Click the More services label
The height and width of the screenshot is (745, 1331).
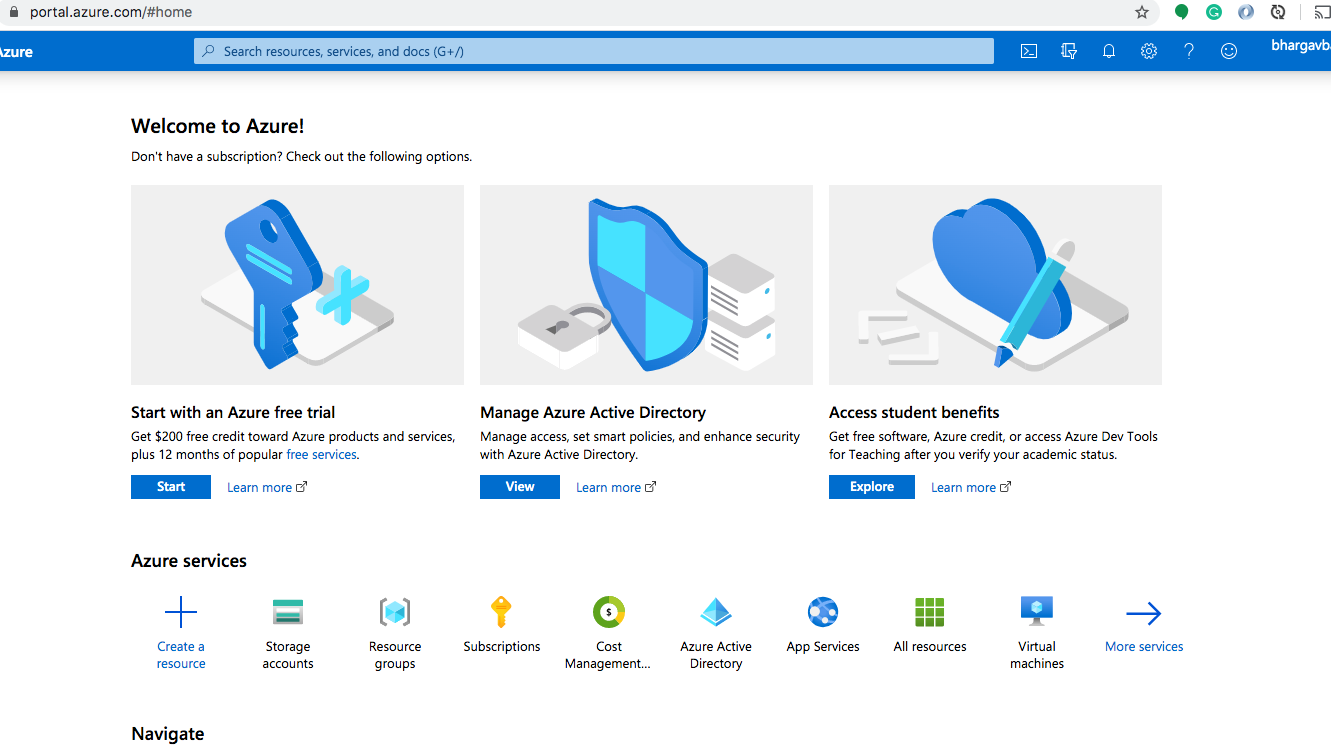coord(1144,647)
